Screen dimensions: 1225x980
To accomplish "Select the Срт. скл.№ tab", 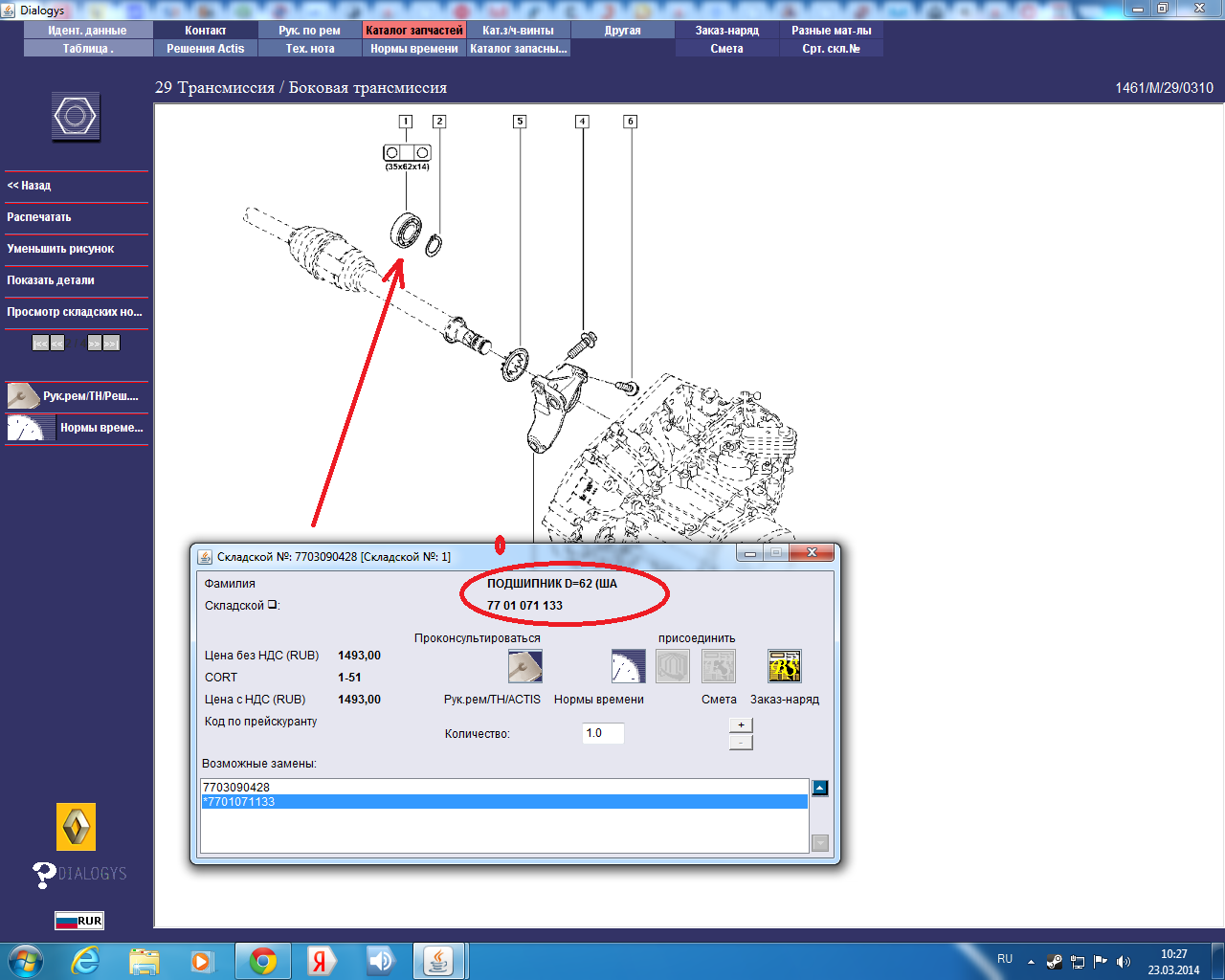I will [x=832, y=49].
